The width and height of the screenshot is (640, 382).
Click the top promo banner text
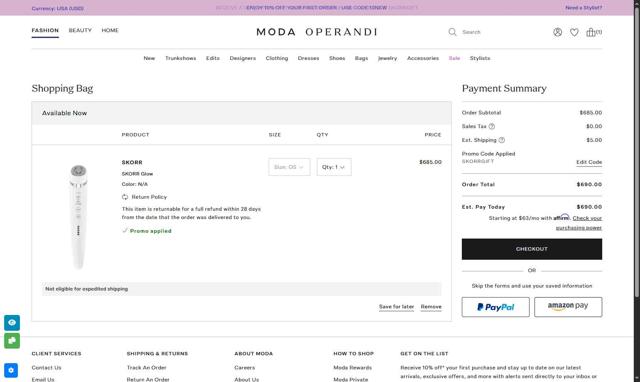(316, 8)
